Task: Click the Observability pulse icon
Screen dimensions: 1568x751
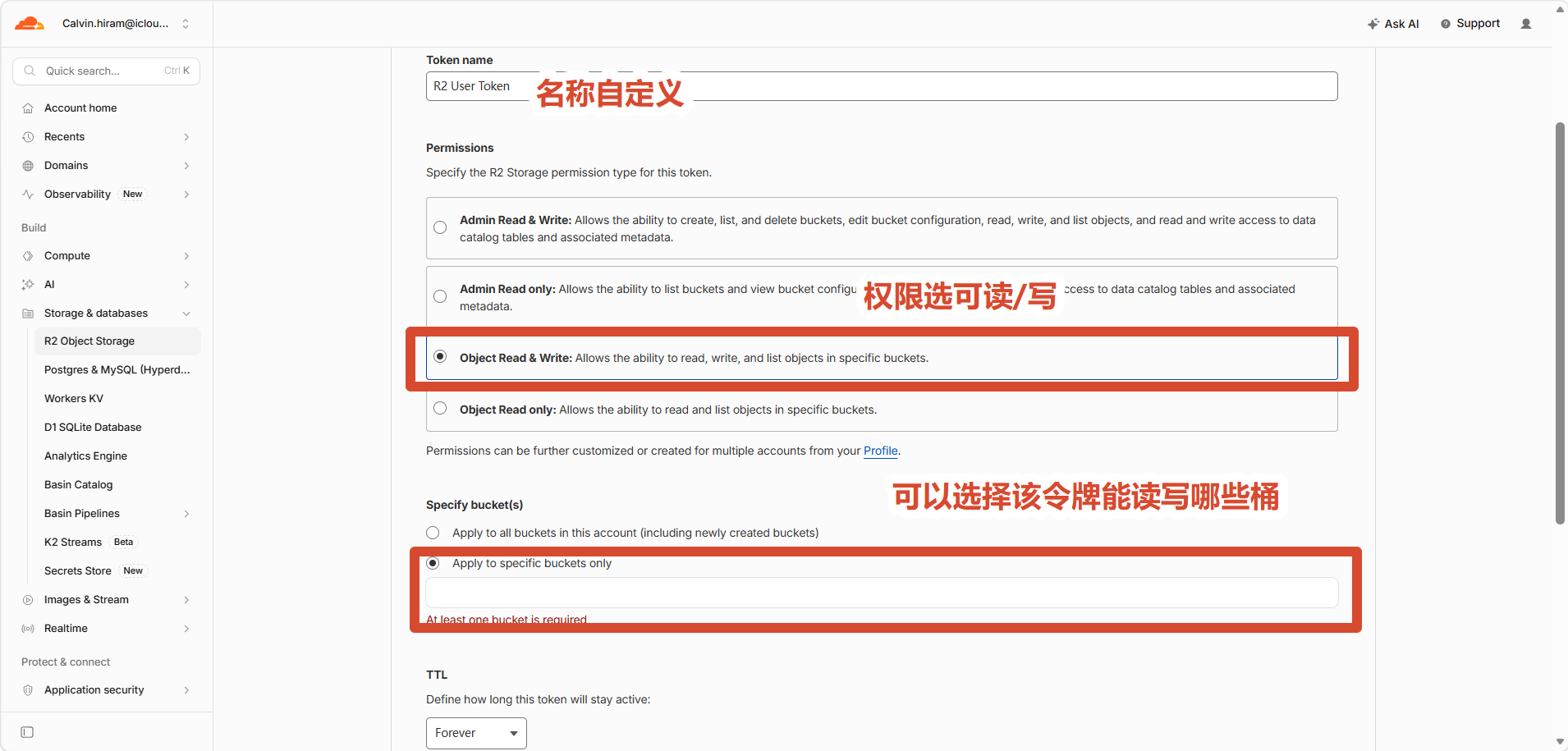Action: click(28, 195)
